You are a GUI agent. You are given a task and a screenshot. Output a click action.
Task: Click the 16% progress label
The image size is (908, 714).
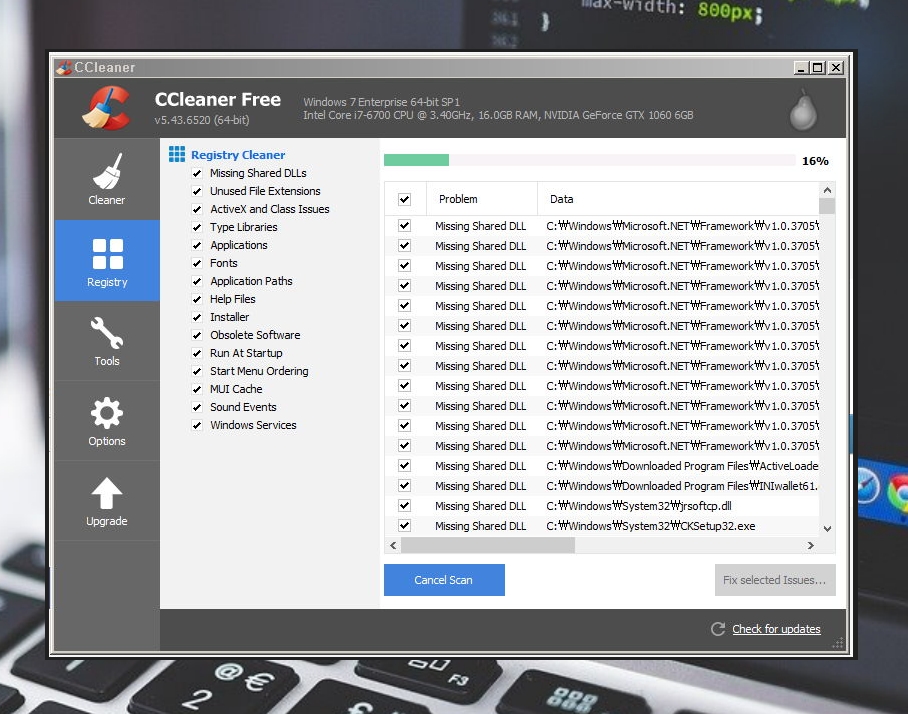[815, 161]
